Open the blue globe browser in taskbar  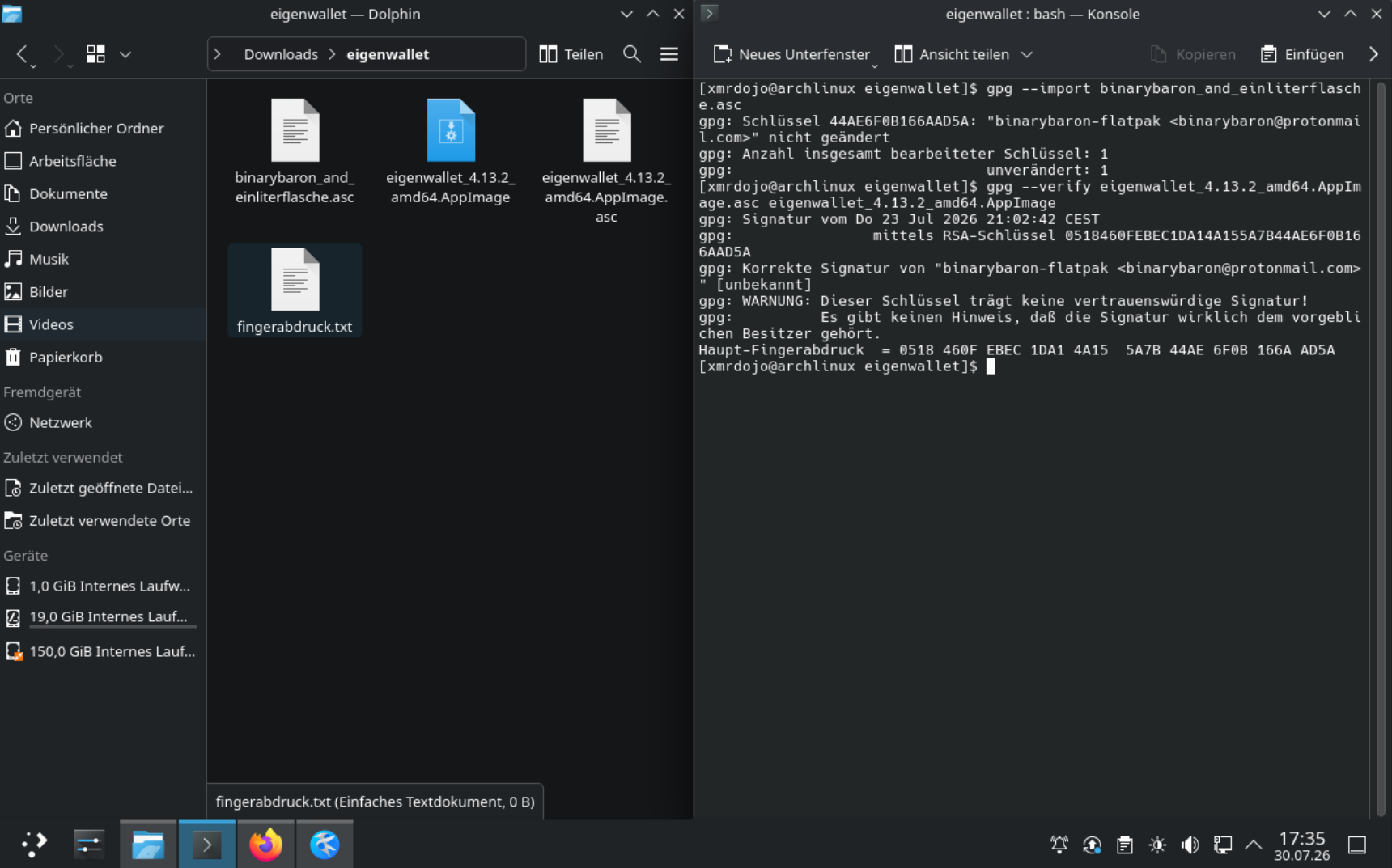tap(325, 845)
